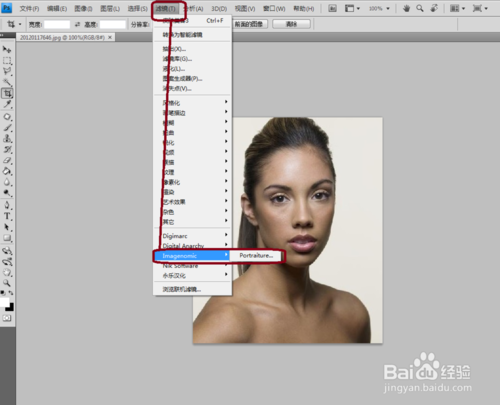500x405 pixels.
Task: Select the Eraser tool
Action: pos(7,160)
